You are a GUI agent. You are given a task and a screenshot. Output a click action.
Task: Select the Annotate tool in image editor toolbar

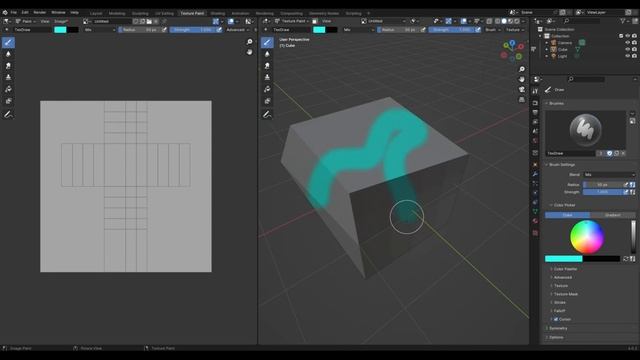click(8, 115)
